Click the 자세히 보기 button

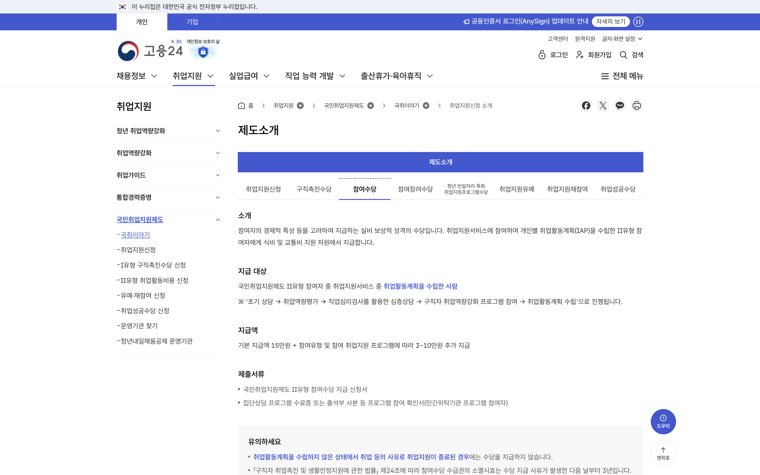[611, 22]
